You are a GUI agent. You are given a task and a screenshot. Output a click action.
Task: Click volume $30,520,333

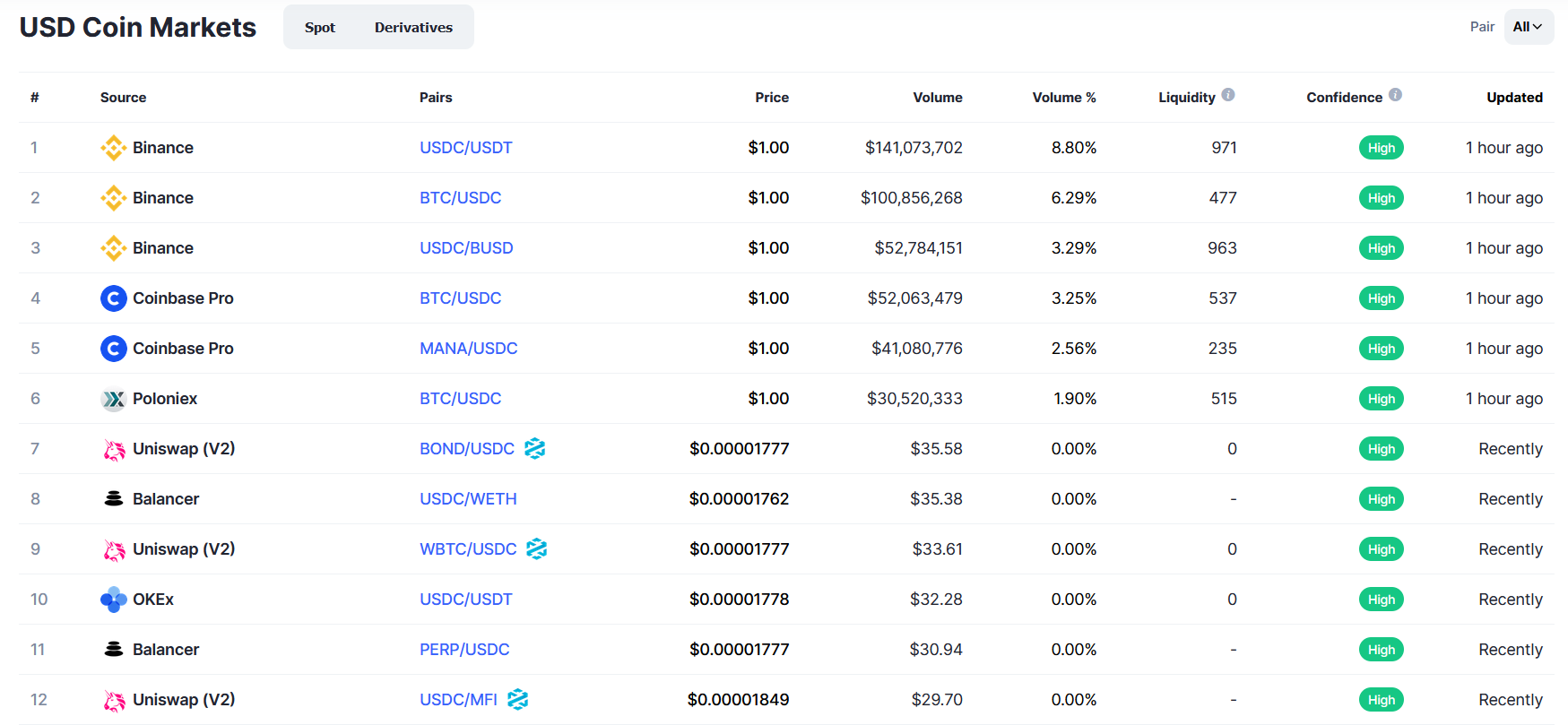(914, 399)
